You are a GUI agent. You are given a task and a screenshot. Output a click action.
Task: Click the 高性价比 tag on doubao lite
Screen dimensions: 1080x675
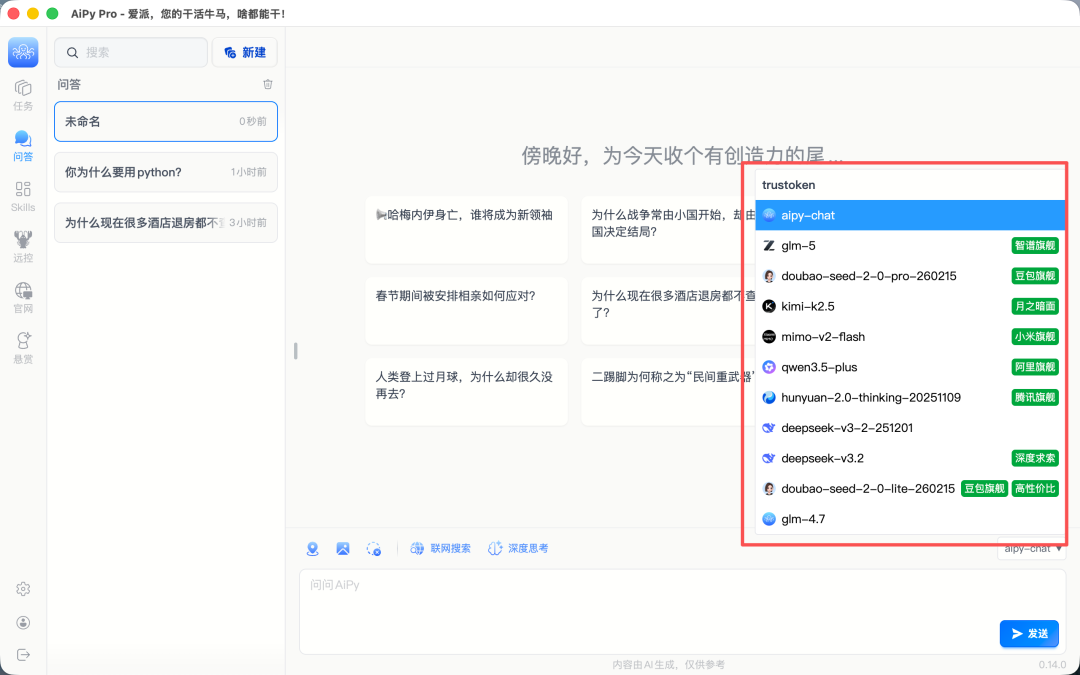coord(1035,488)
